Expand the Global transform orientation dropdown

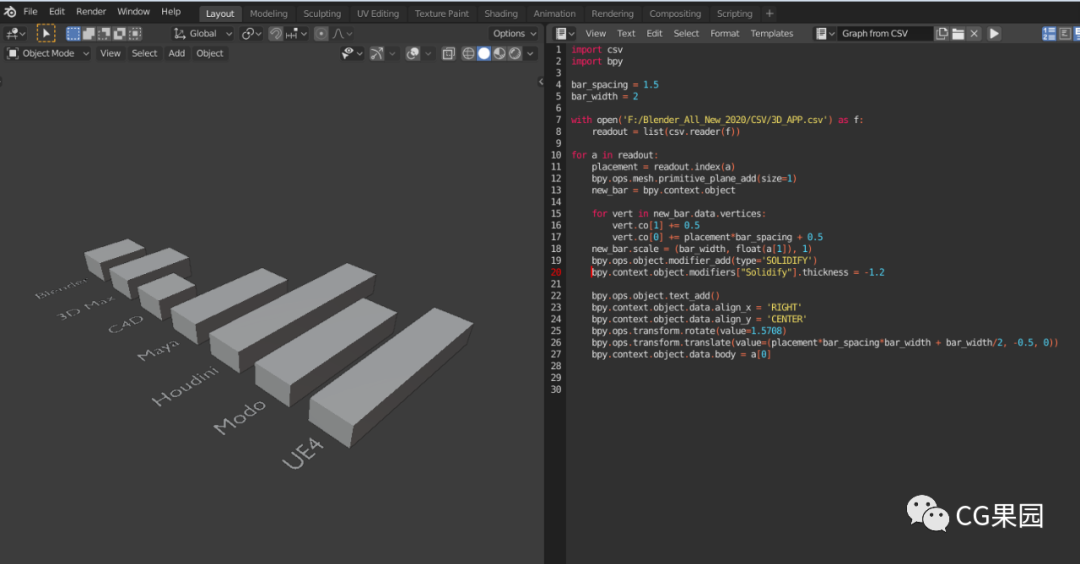coord(204,33)
